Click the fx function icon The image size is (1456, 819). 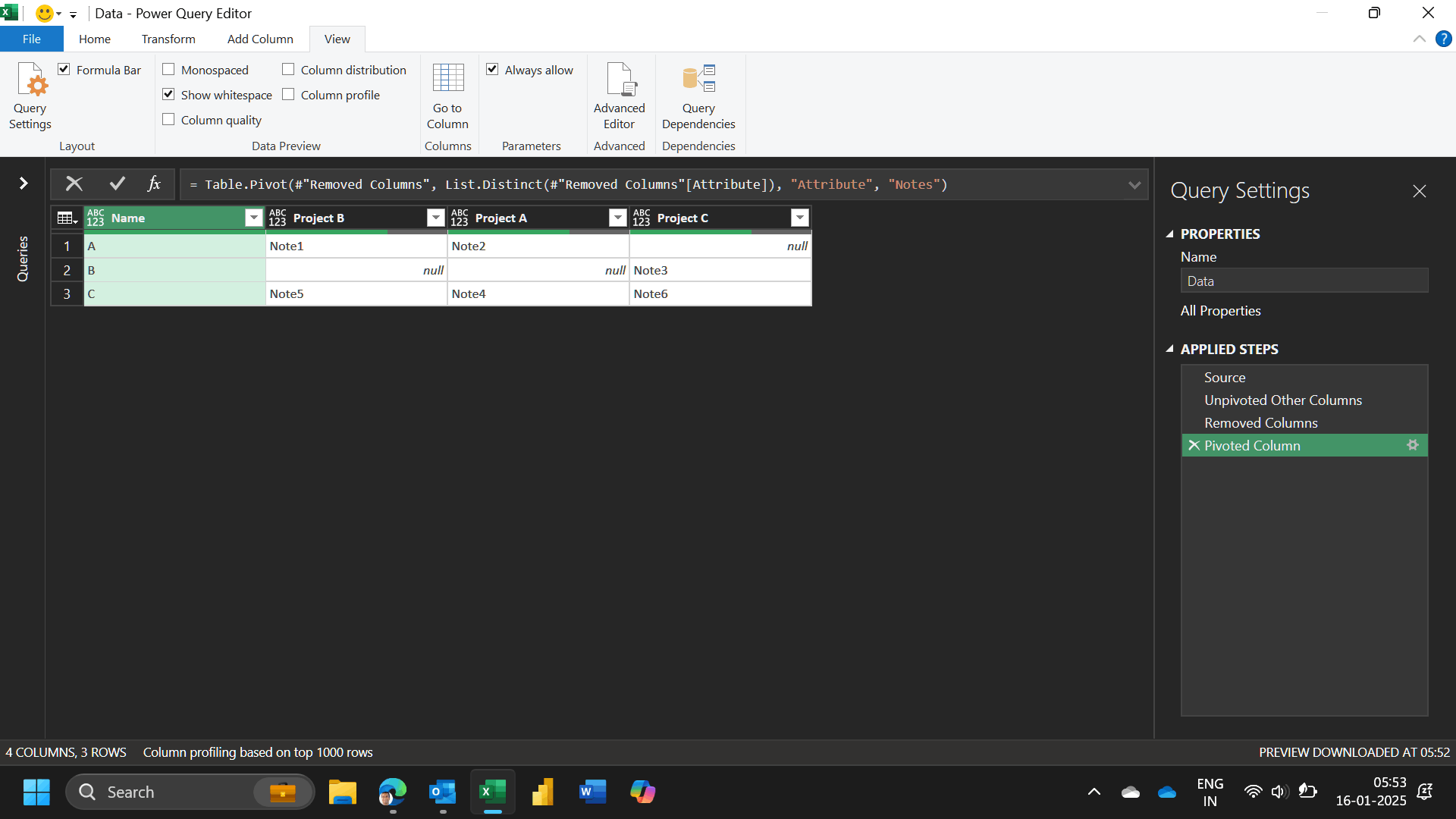pyautogui.click(x=154, y=184)
